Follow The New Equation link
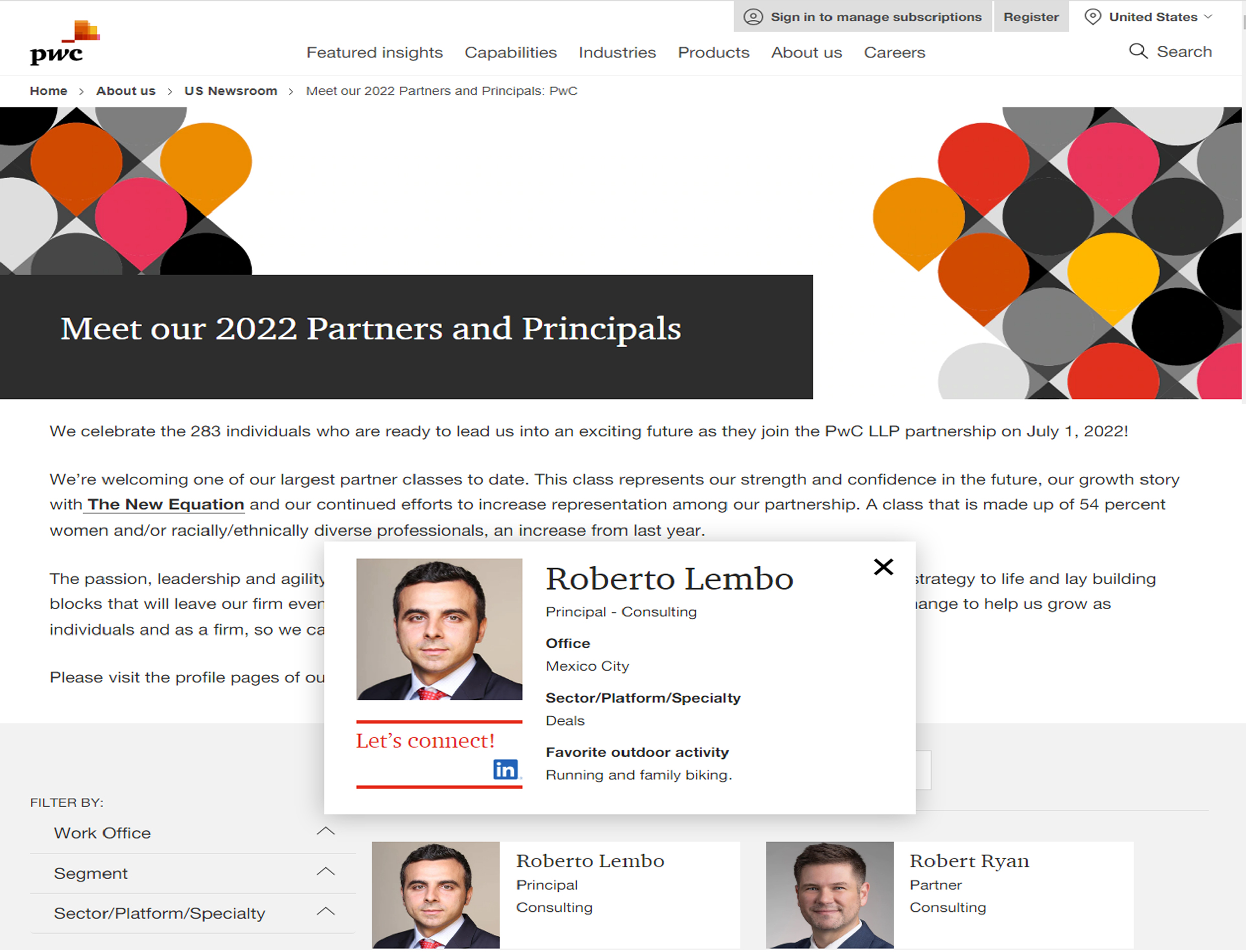Screen dimensions: 1246x952 165,504
